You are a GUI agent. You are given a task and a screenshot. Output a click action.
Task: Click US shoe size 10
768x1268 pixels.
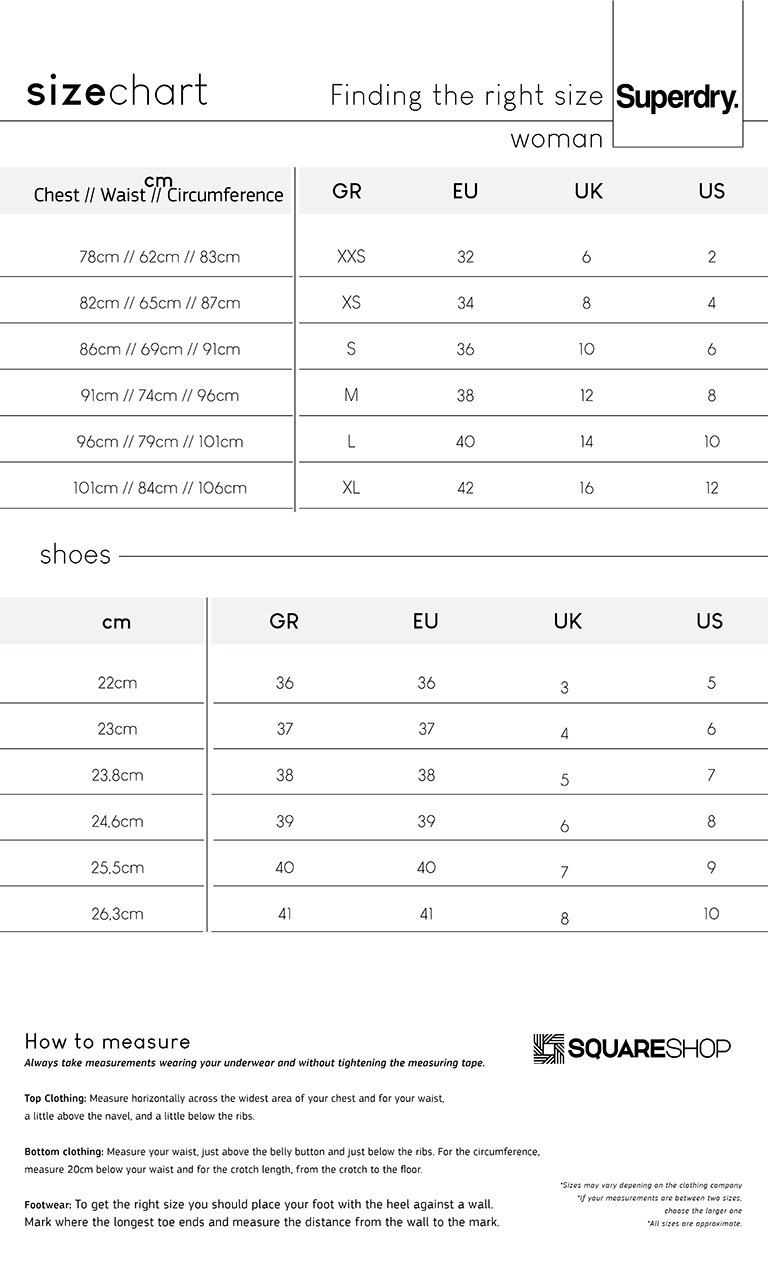point(711,913)
